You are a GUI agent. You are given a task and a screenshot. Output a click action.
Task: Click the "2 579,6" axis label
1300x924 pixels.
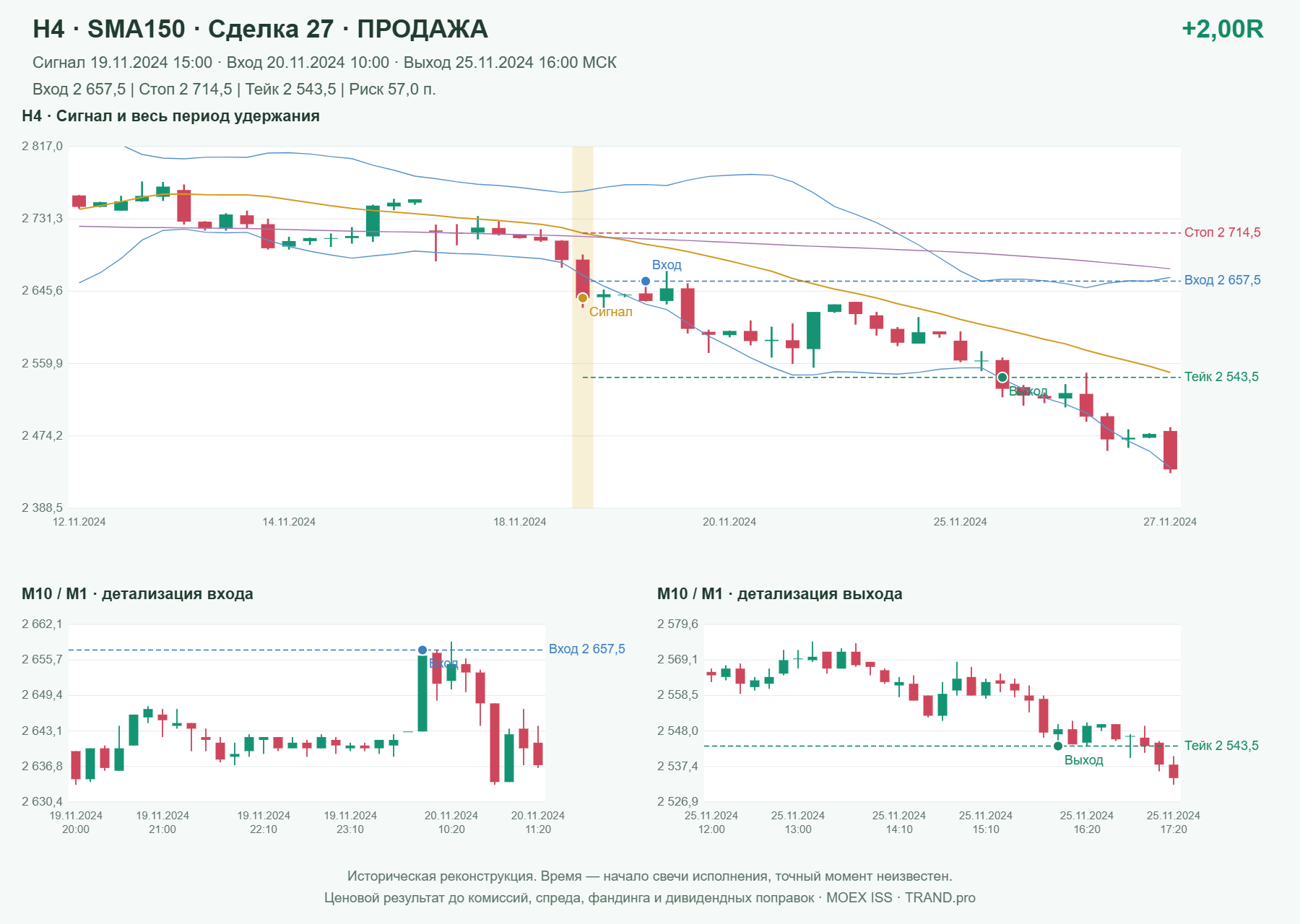point(677,624)
